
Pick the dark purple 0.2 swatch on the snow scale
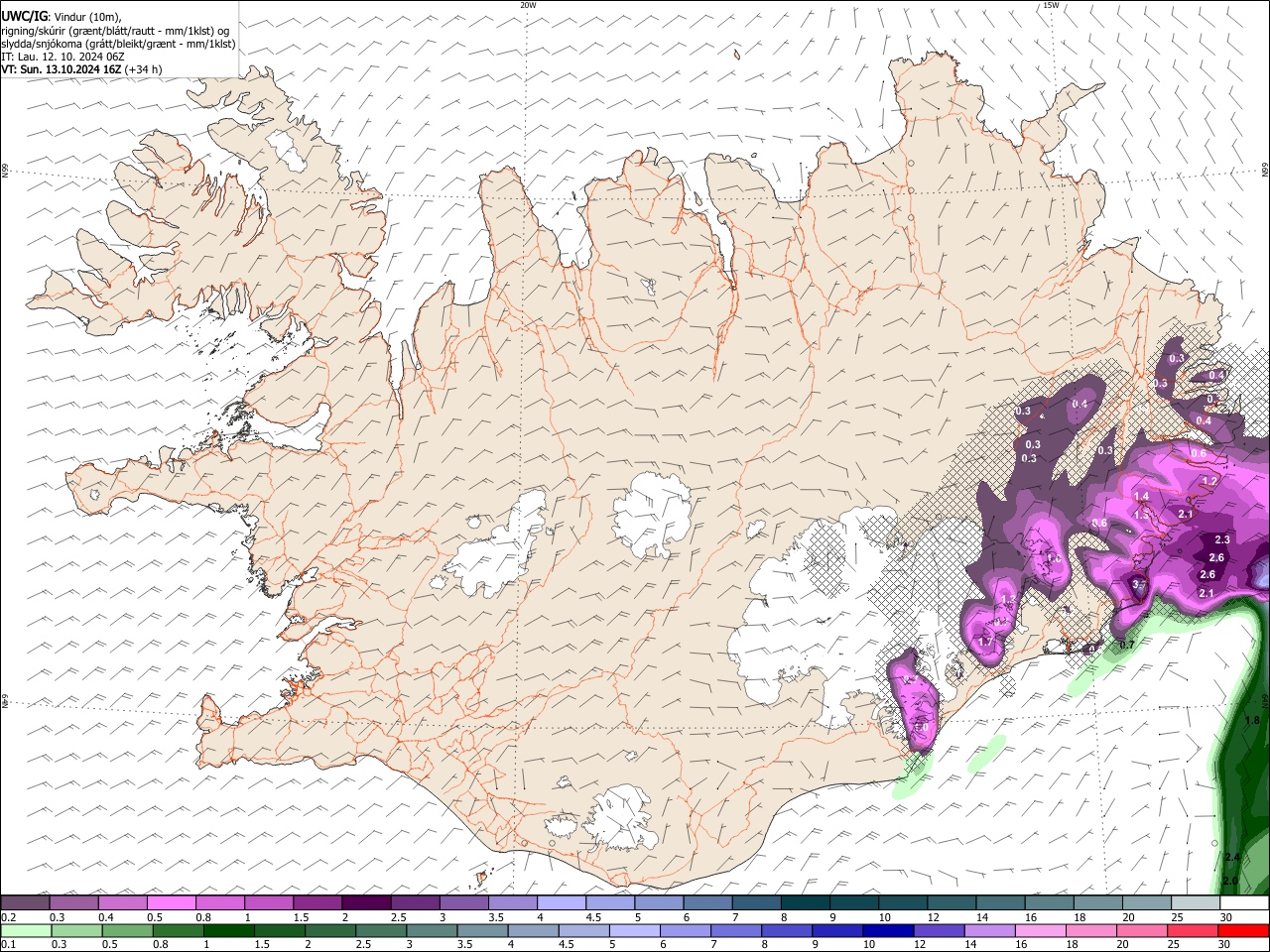pyautogui.click(x=25, y=902)
